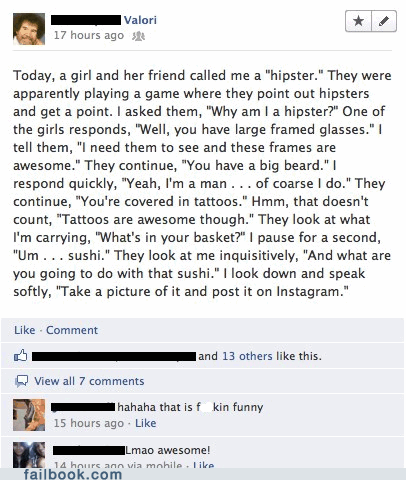Open first commenter's profile thumbnail

(29, 415)
